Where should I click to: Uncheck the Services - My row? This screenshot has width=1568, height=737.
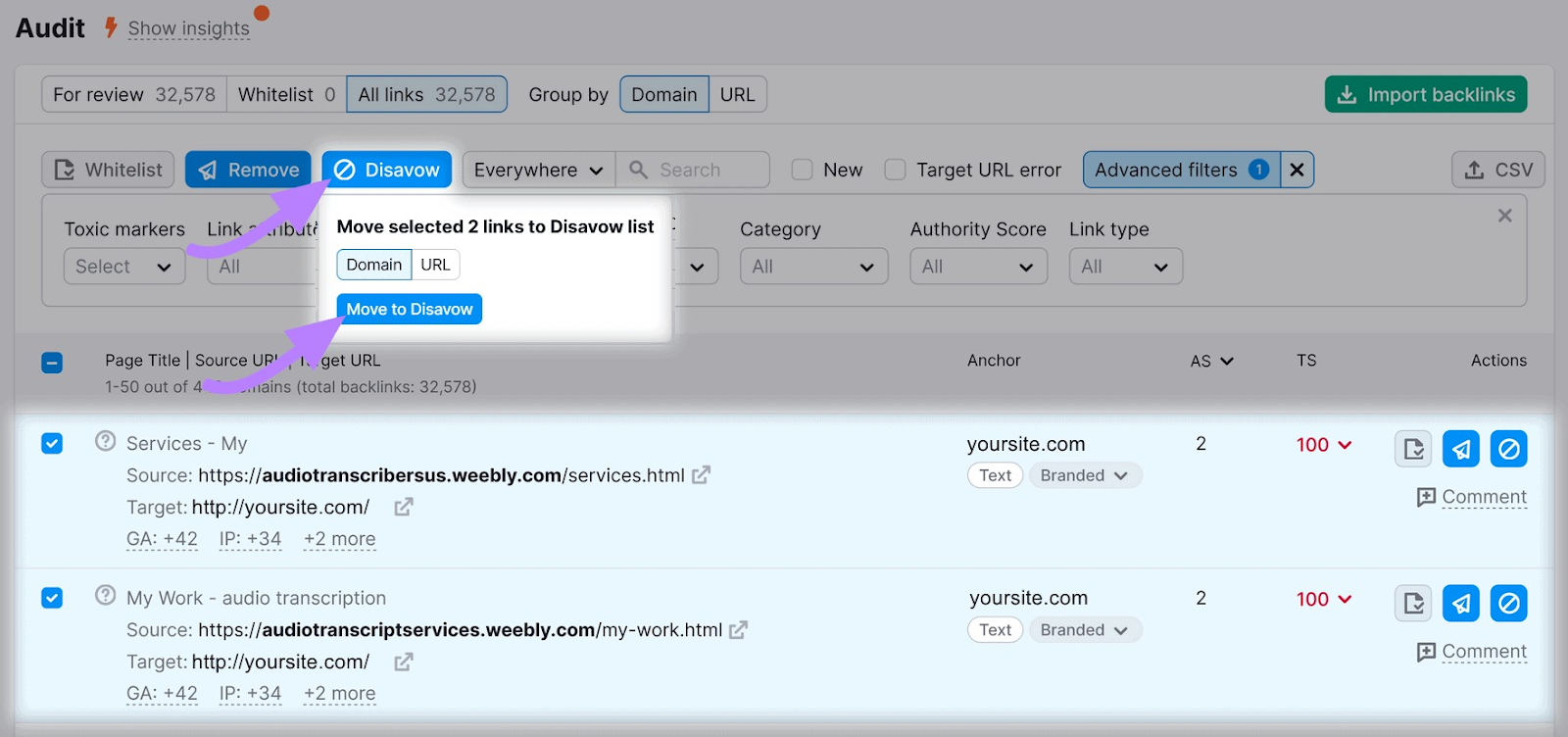[x=52, y=444]
